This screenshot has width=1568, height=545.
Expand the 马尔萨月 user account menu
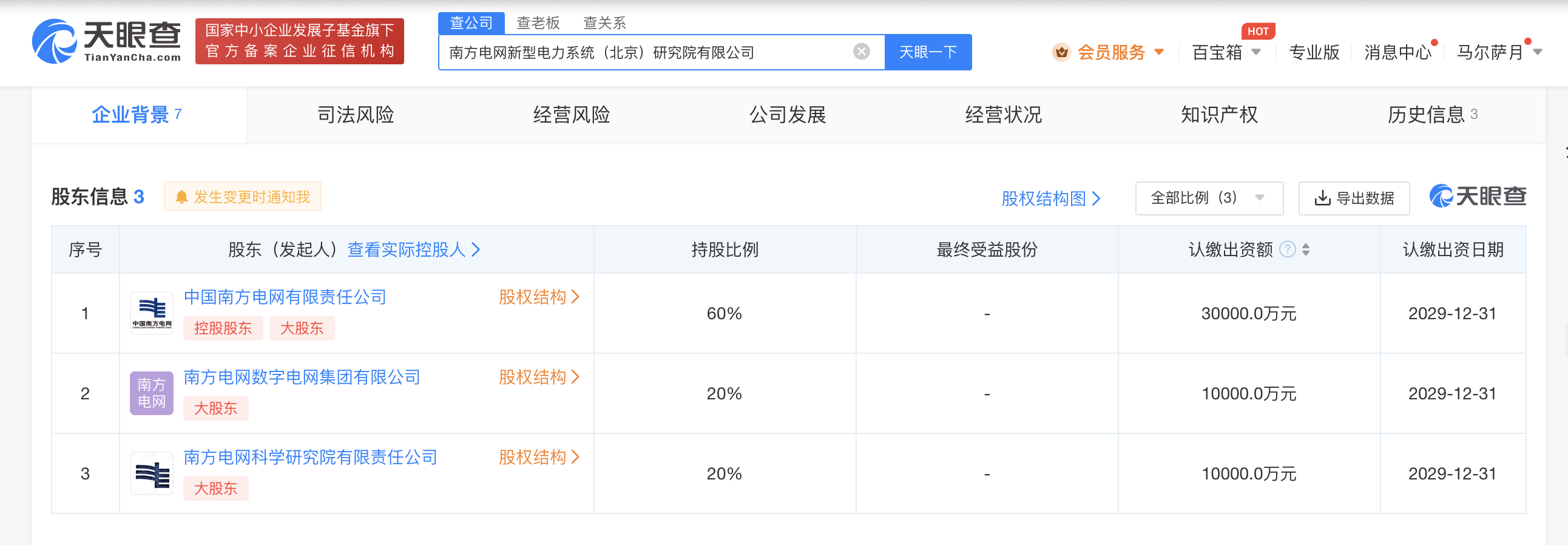coord(1538,52)
